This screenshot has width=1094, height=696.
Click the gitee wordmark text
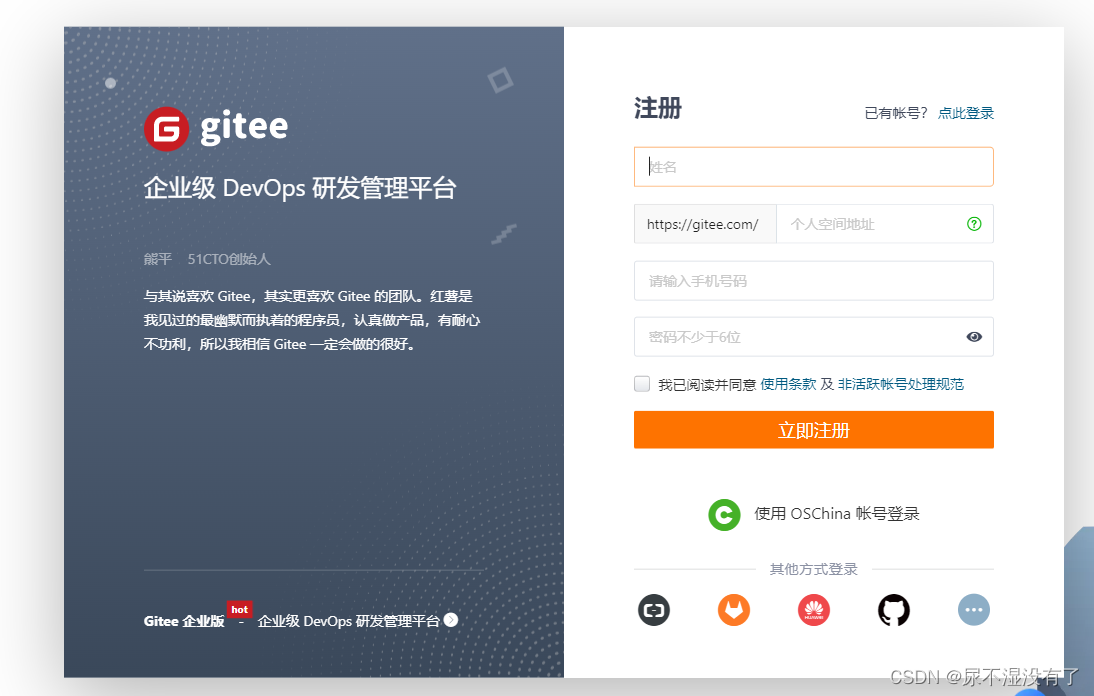(x=244, y=128)
